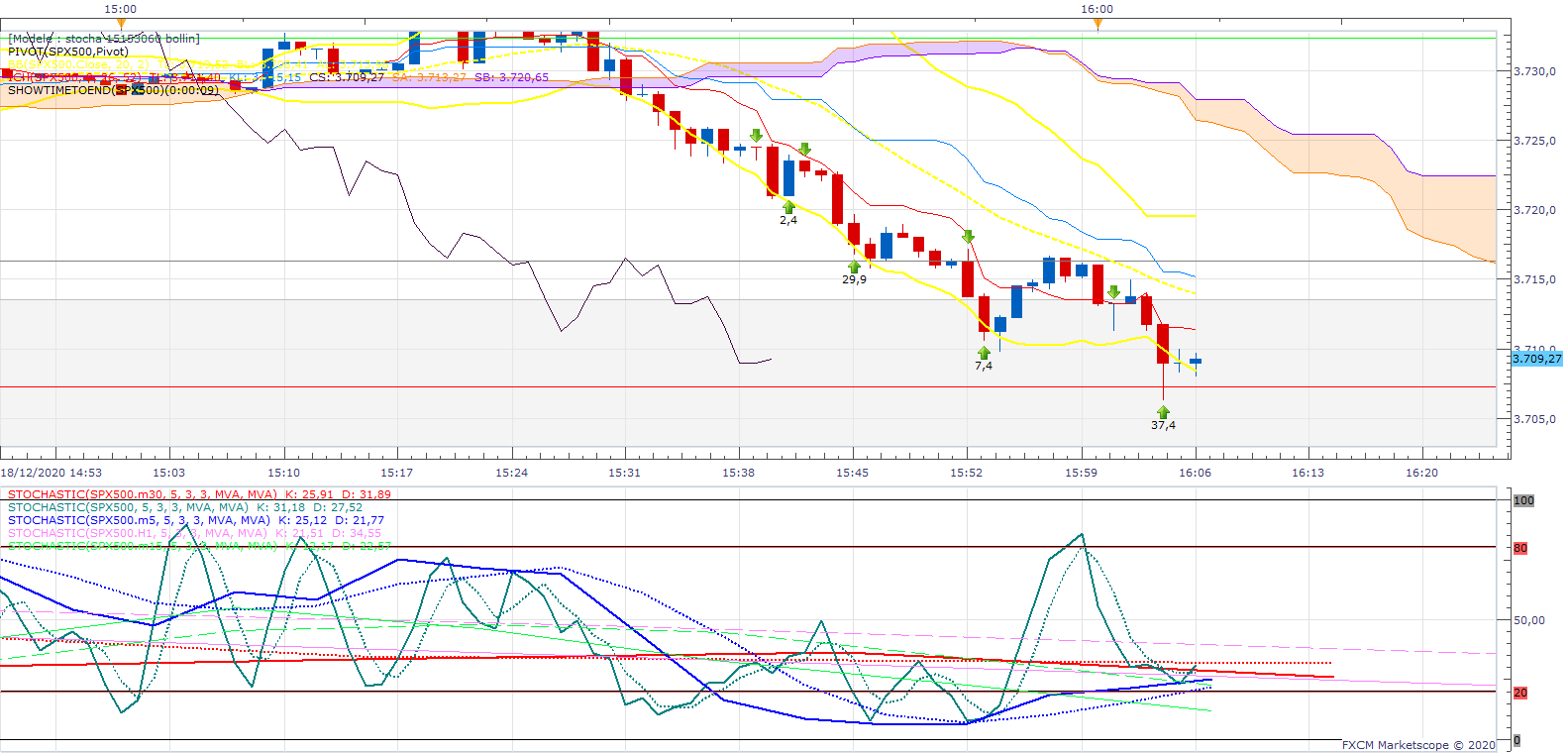Viewport: 1568px width, 753px height.
Task: Click the H1 stochastic D: 34,55 value
Action: coord(357,533)
